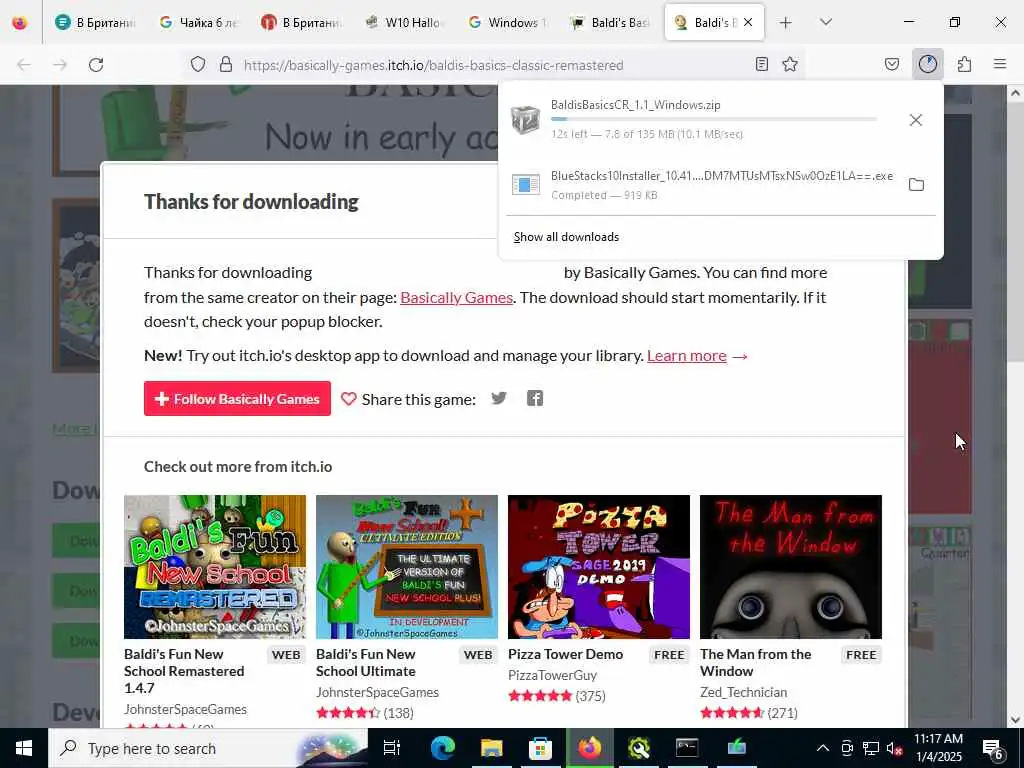The height and width of the screenshot is (768, 1024).
Task: Share the game on Twitter
Action: click(499, 398)
